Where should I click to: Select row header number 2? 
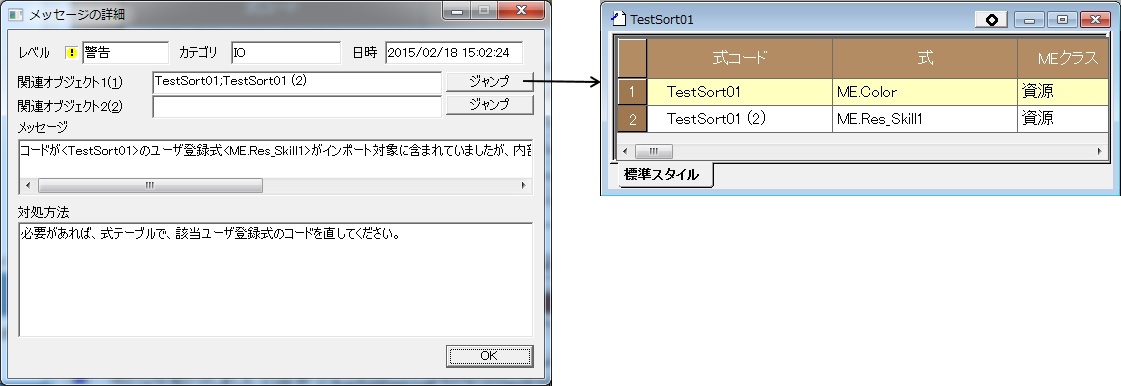coord(633,119)
